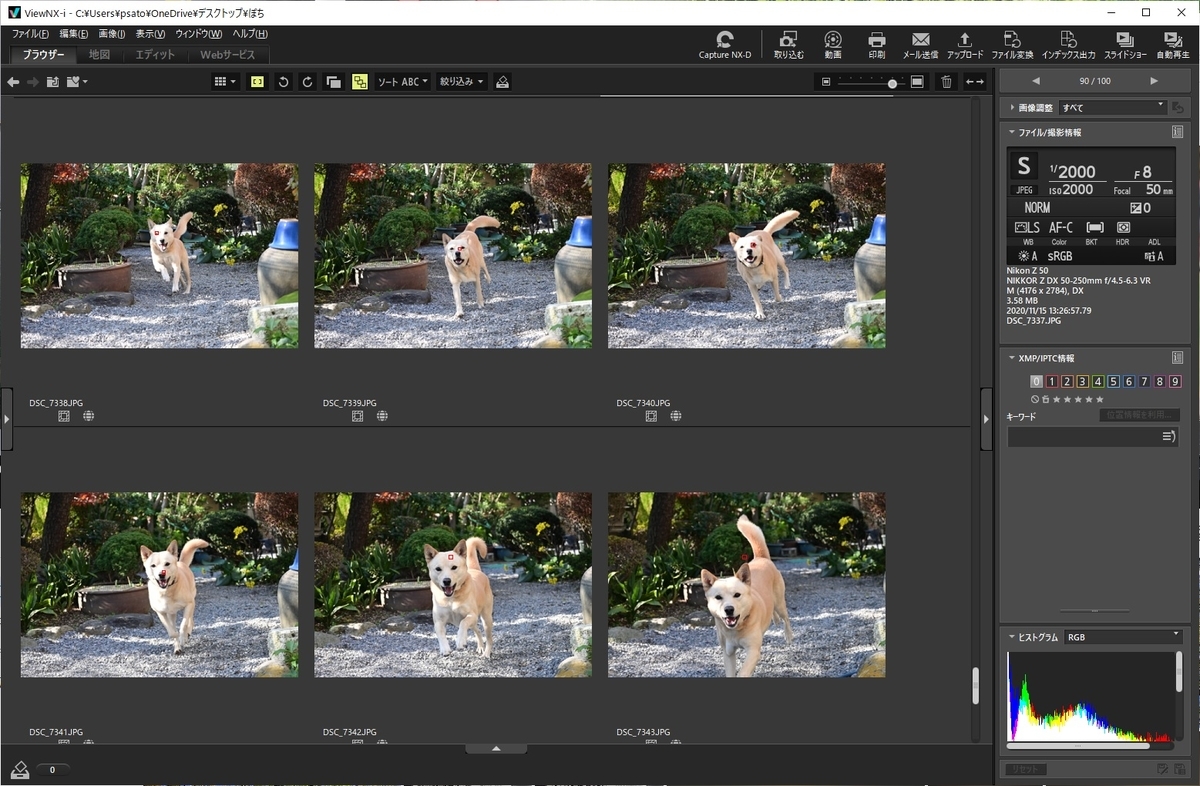Click the move-up-folder icon
Image resolution: width=1200 pixels, height=786 pixels.
pos(53,82)
